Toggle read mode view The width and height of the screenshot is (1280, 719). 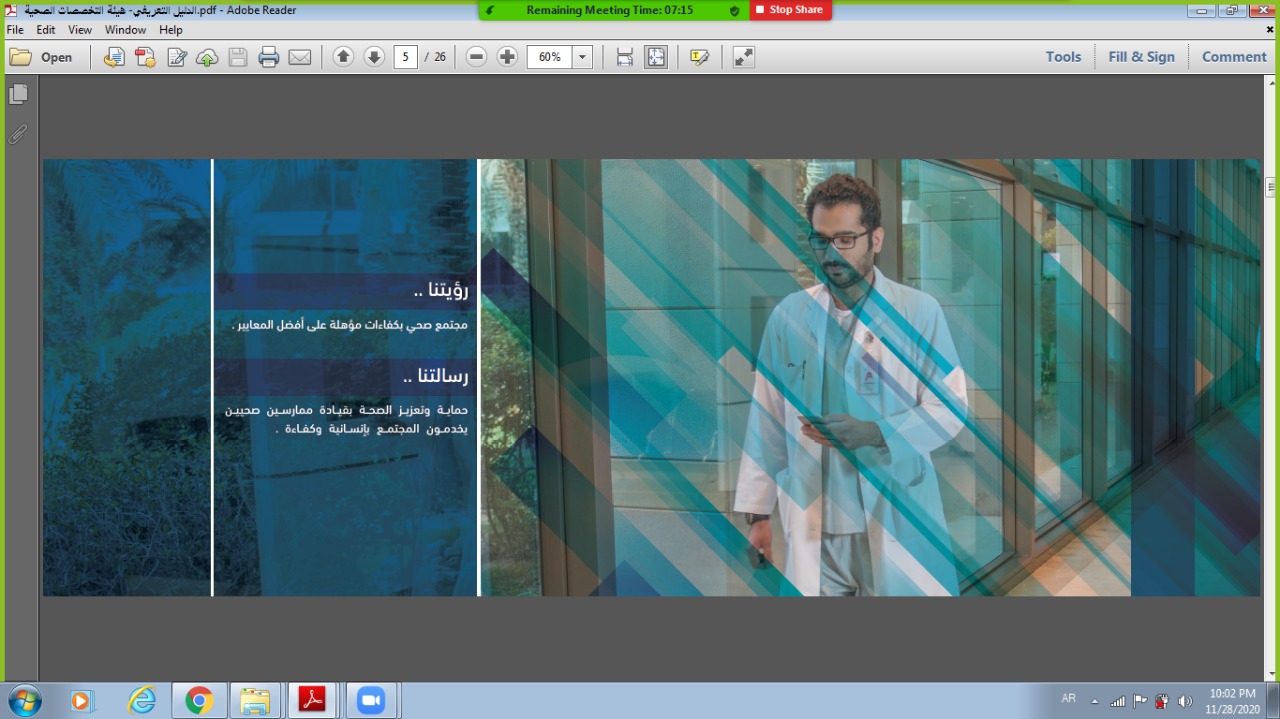pos(743,57)
